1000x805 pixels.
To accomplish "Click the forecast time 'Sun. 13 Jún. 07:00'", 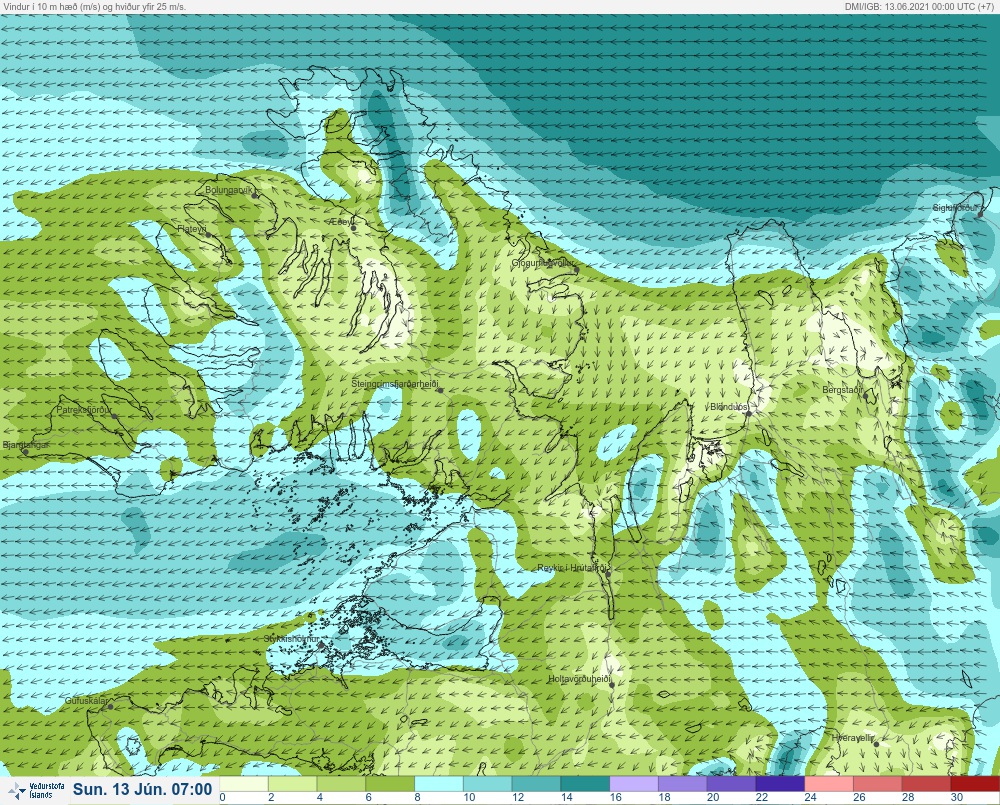I will pyautogui.click(x=142, y=790).
